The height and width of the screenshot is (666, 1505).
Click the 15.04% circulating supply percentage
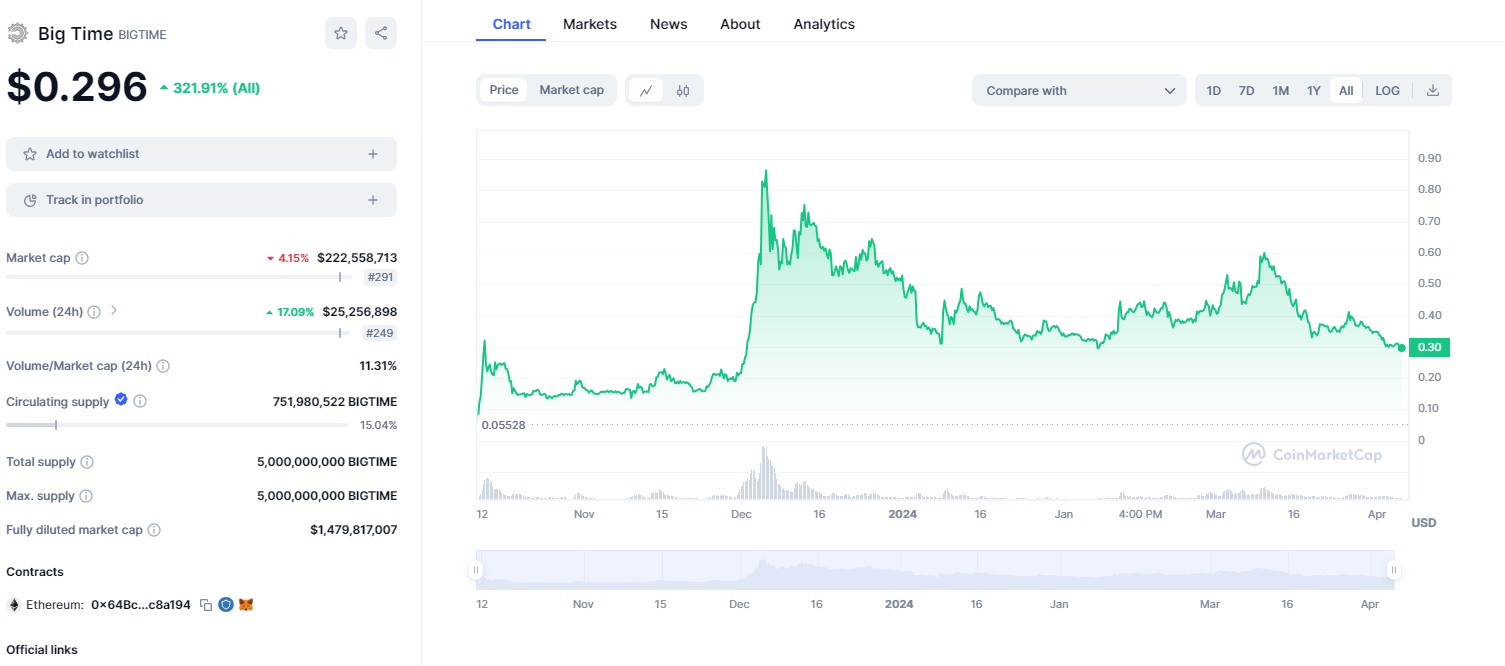coord(378,425)
